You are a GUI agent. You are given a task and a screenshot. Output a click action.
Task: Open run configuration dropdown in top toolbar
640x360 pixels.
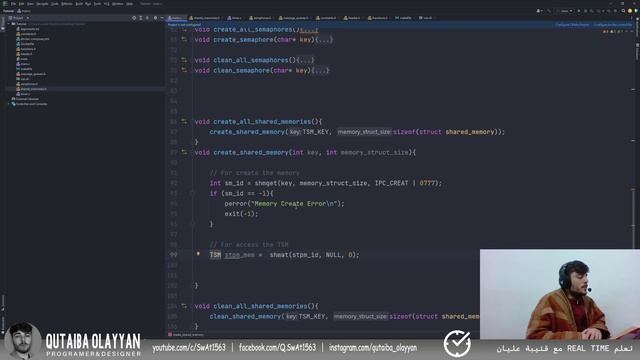click(566, 11)
